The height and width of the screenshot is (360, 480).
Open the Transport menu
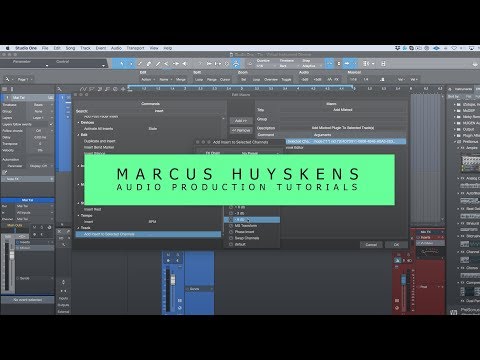click(135, 48)
